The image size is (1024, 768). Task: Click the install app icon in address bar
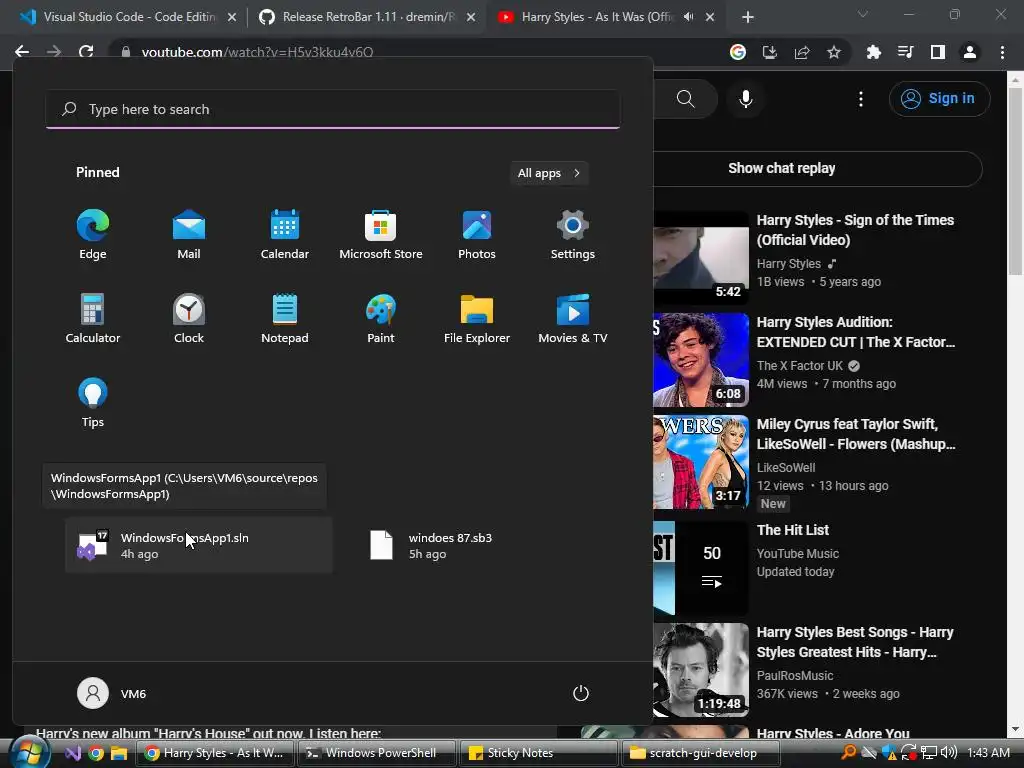tap(770, 52)
